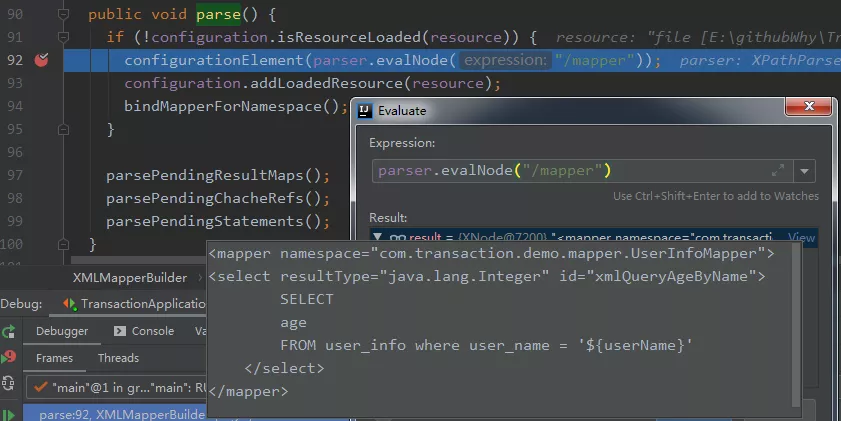The image size is (841, 421).
Task: Click the parse method name on line 90
Action: click(218, 14)
